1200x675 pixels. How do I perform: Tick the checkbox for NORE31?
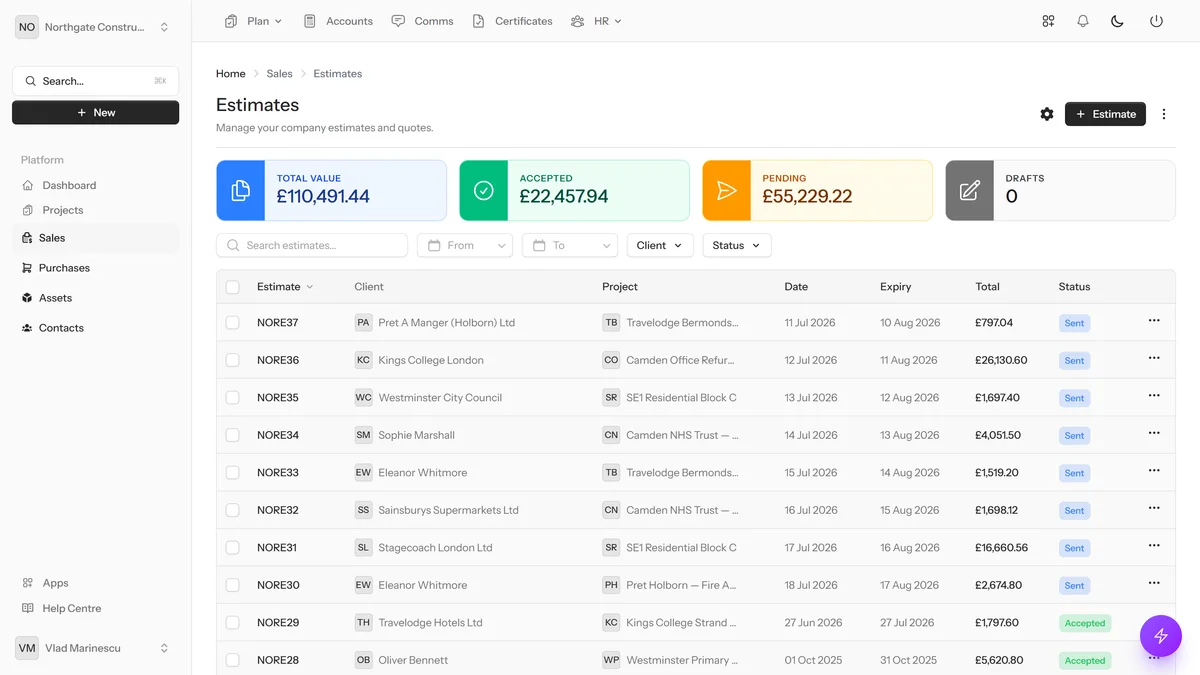233,548
